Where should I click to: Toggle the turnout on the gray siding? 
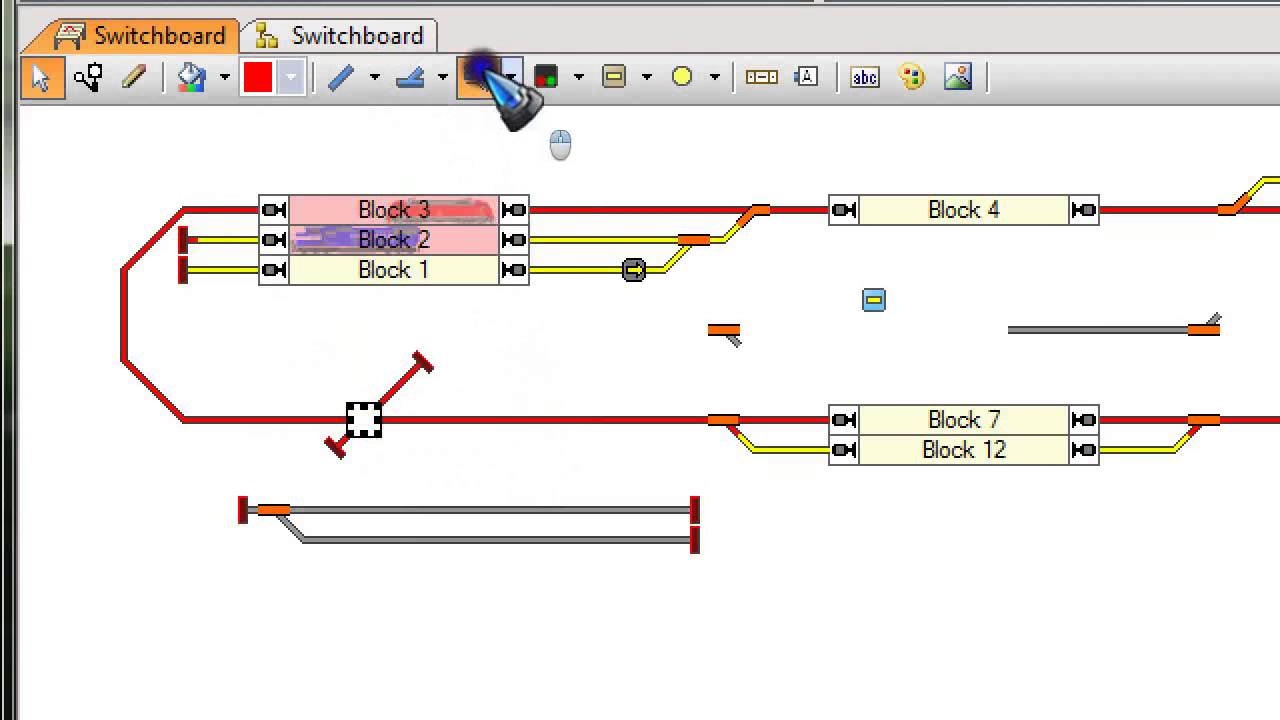pyautogui.click(x=274, y=512)
